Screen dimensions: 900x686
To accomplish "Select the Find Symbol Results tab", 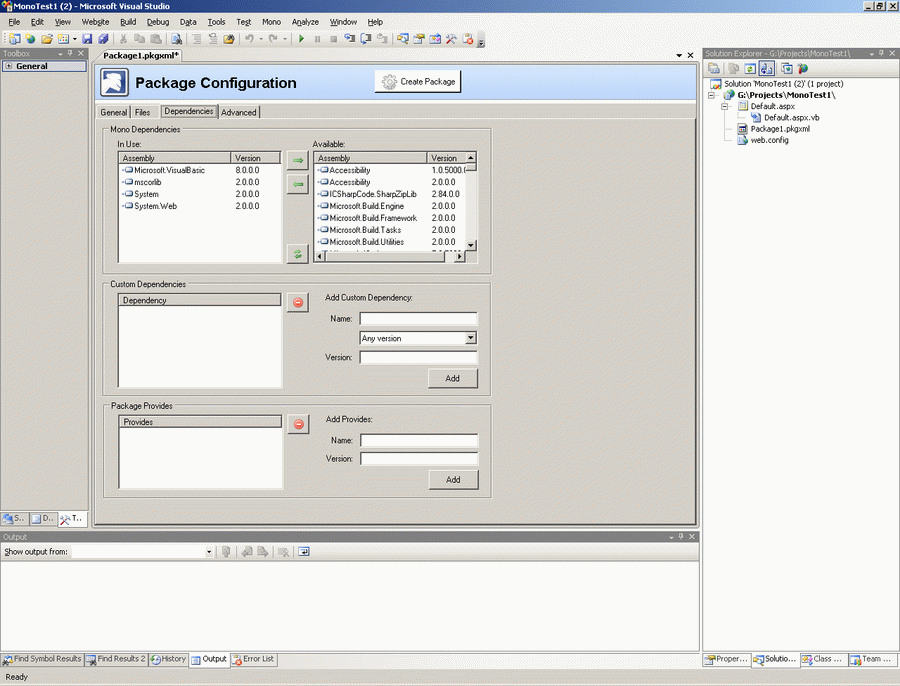I will coord(42,659).
